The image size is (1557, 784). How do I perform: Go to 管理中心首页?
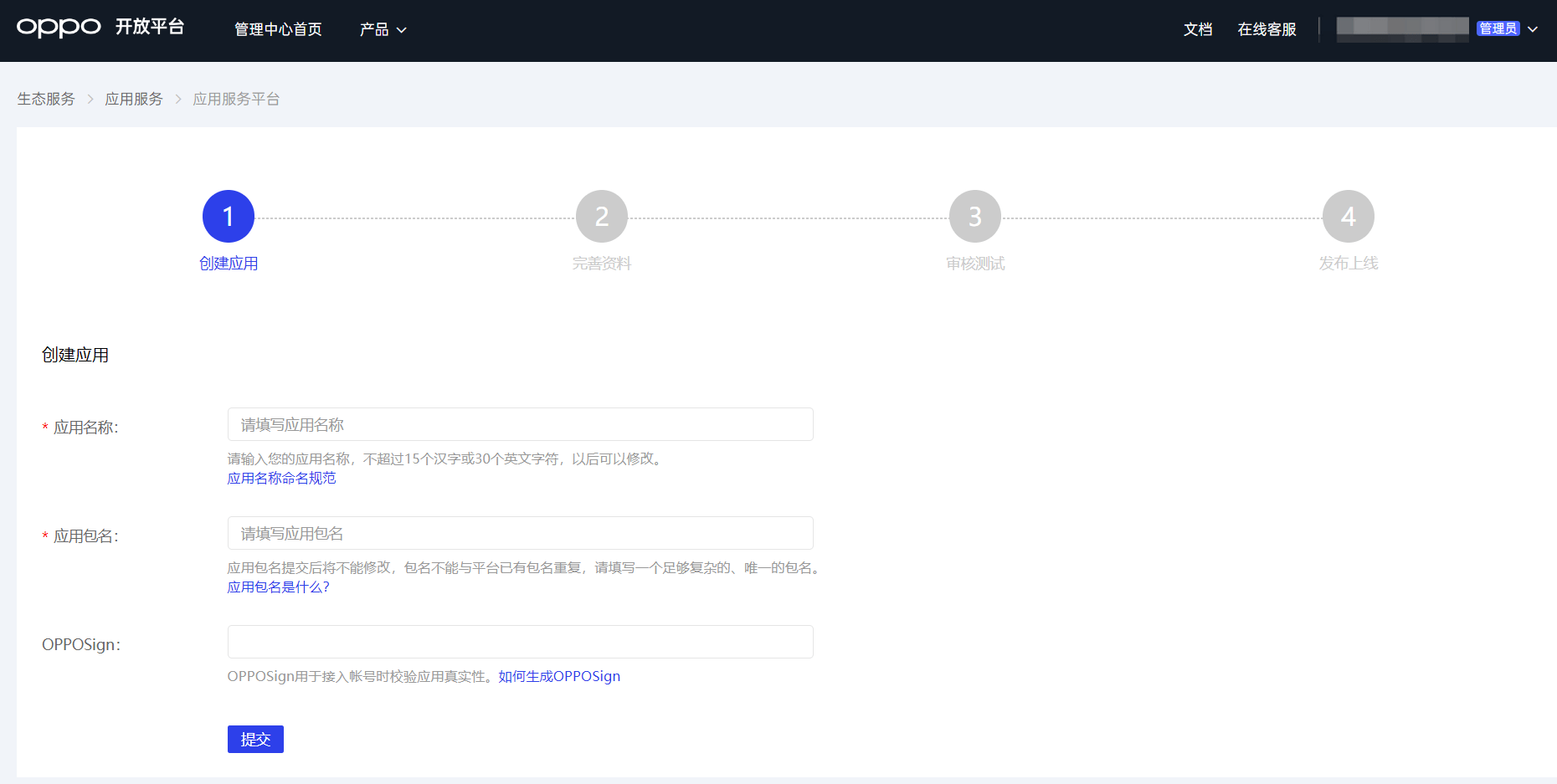278,29
